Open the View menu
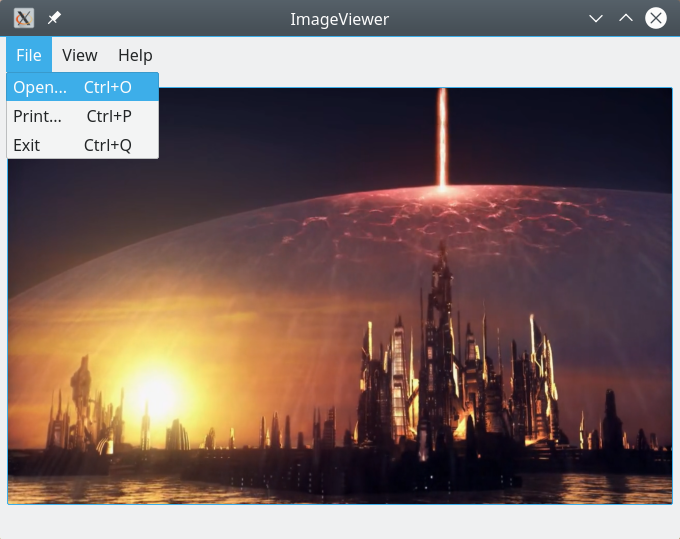Screen dimensions: 680x539 80,55
